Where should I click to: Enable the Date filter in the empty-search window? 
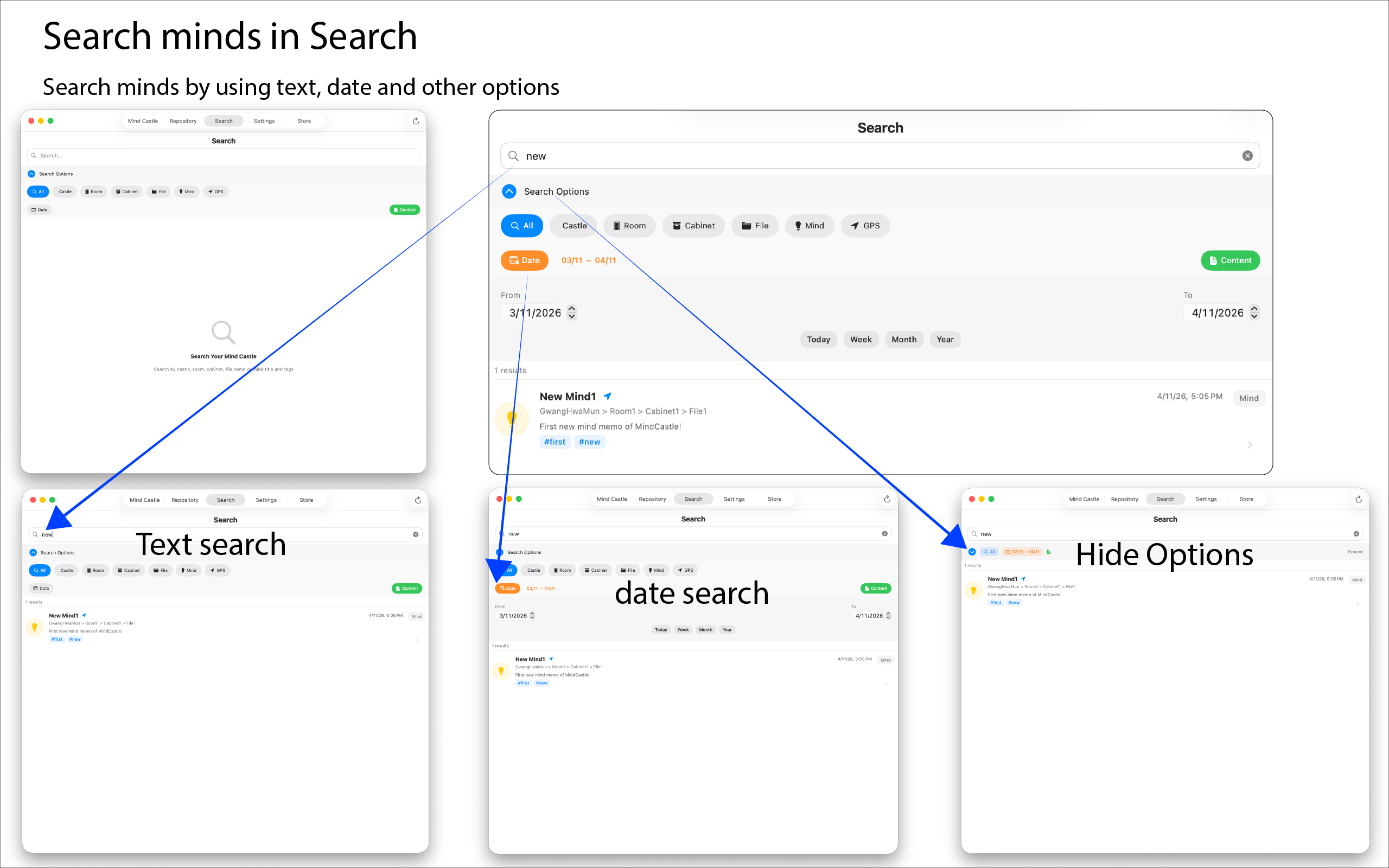40,209
